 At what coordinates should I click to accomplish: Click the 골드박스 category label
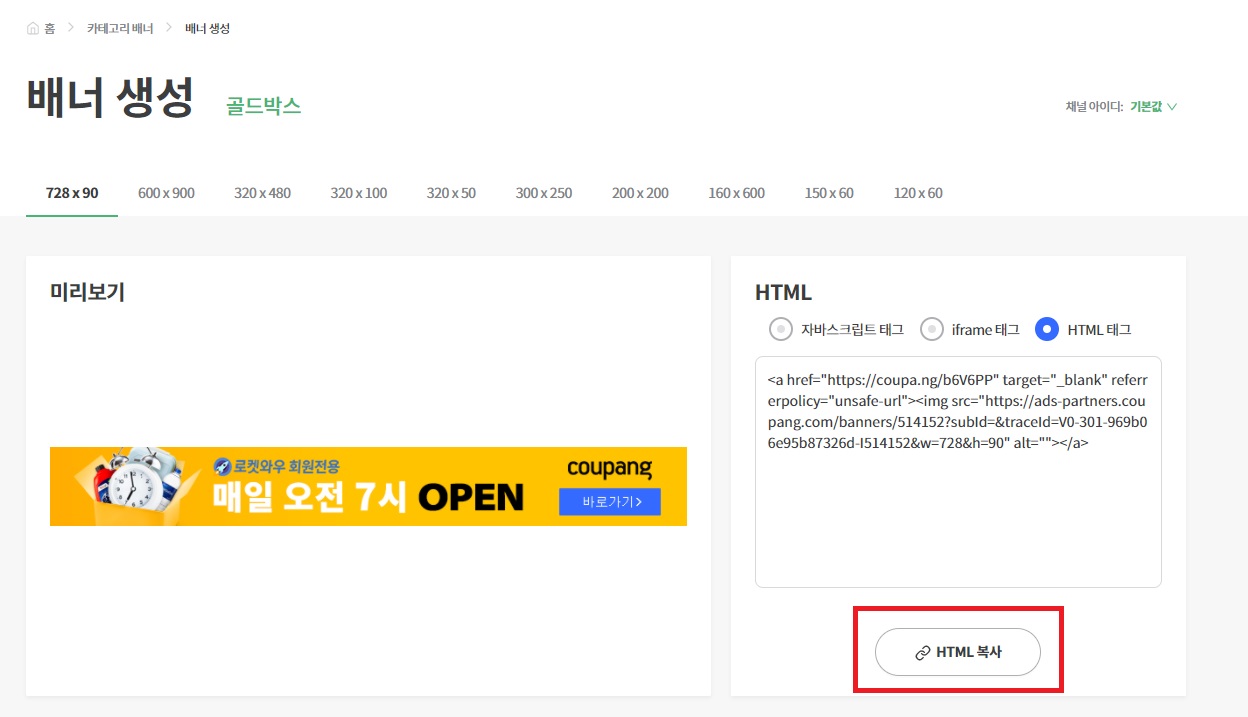pos(264,106)
